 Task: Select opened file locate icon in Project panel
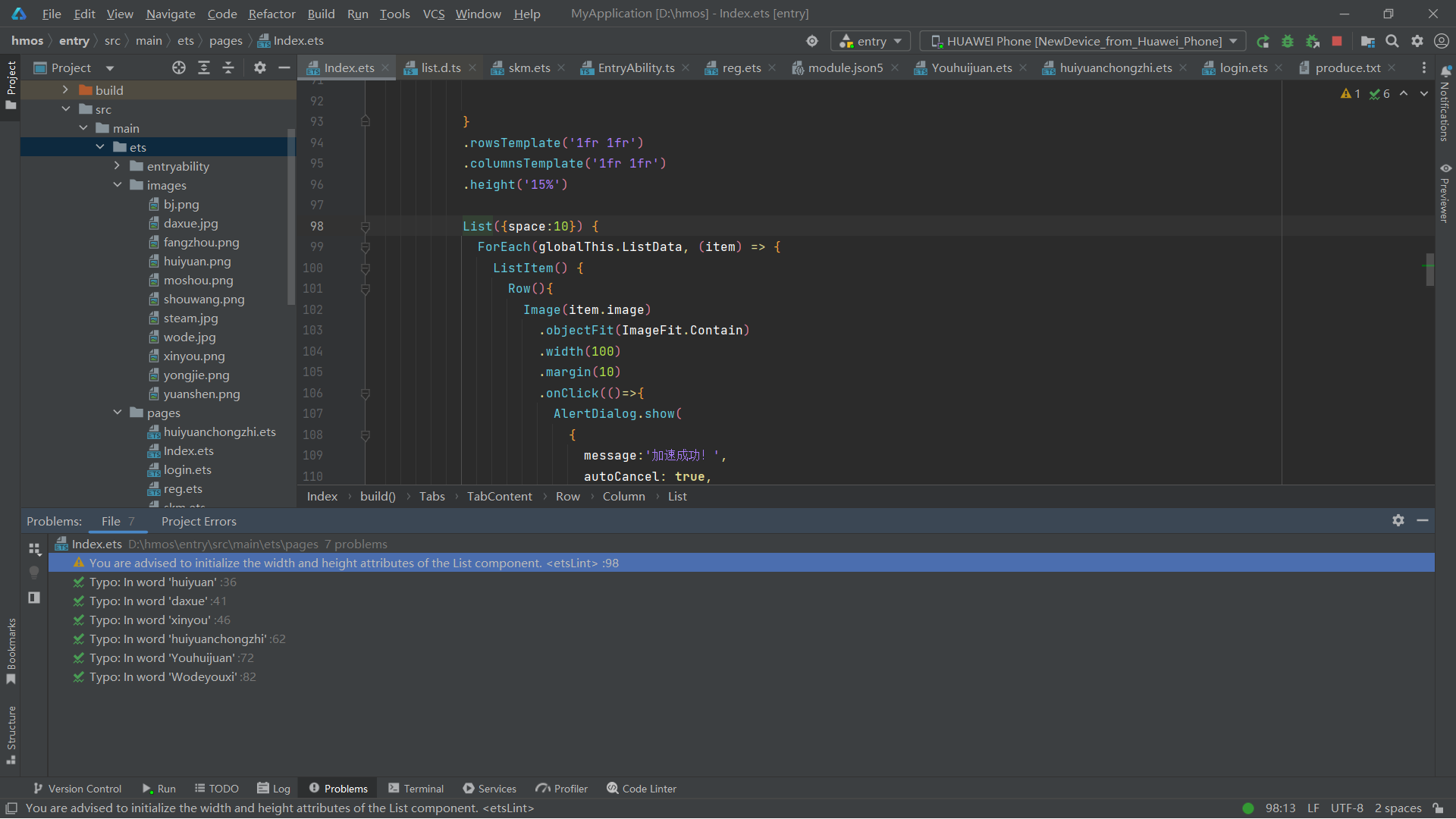point(179,67)
